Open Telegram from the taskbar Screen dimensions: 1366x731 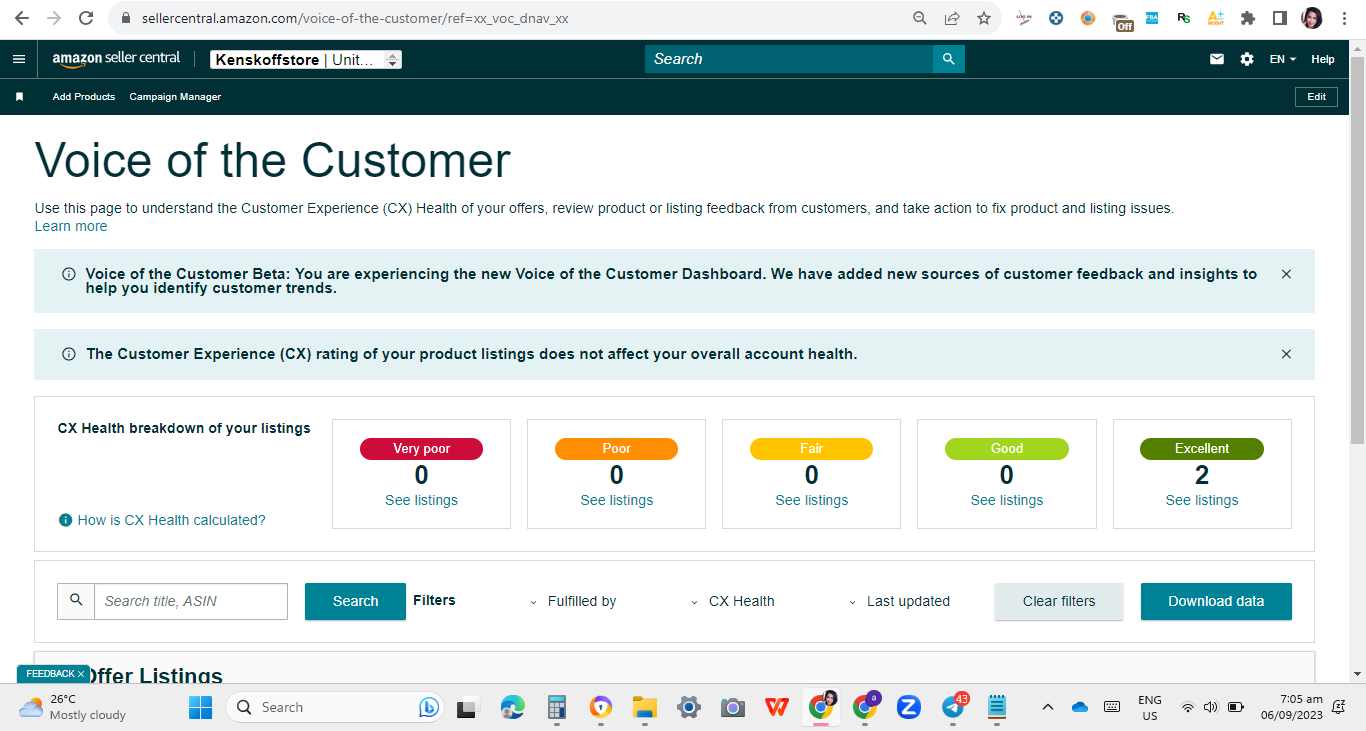pos(955,706)
